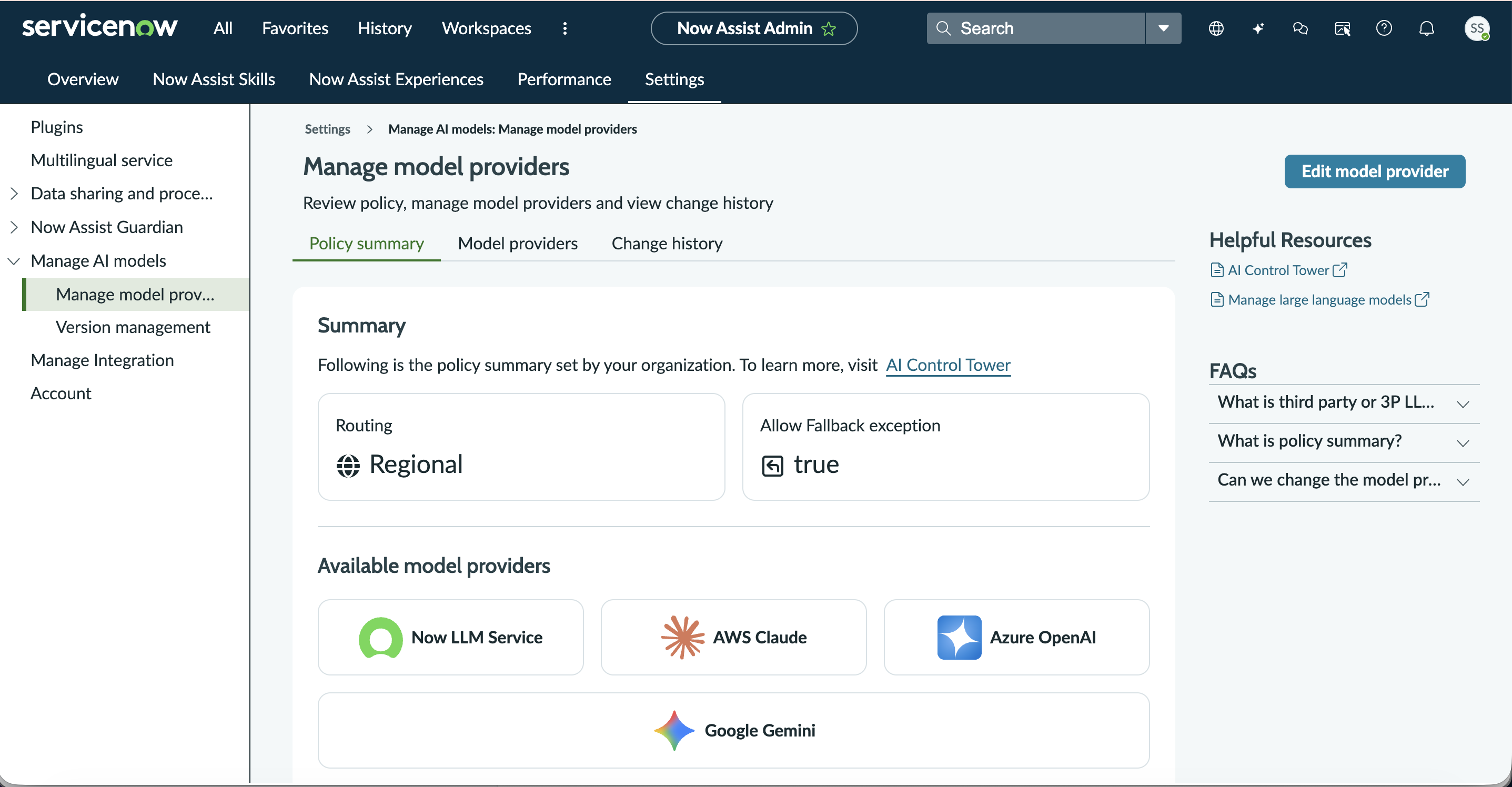Click the Google Gemini provider card

tap(733, 731)
